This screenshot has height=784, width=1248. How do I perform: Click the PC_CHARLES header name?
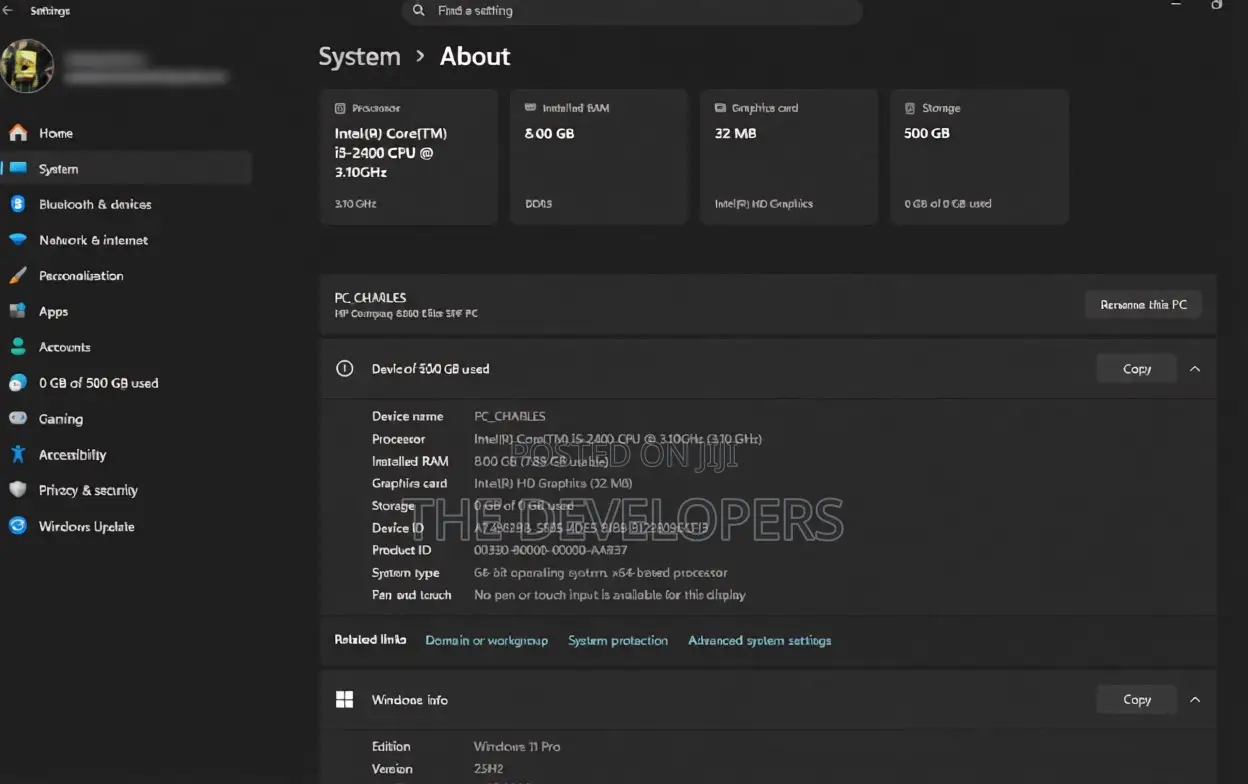[371, 298]
